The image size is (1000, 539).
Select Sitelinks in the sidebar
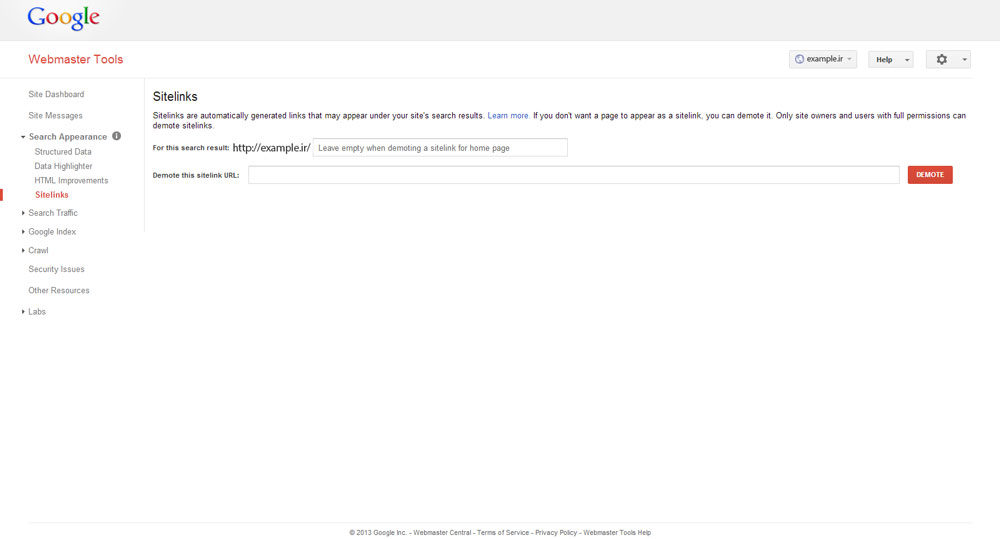tap(52, 195)
